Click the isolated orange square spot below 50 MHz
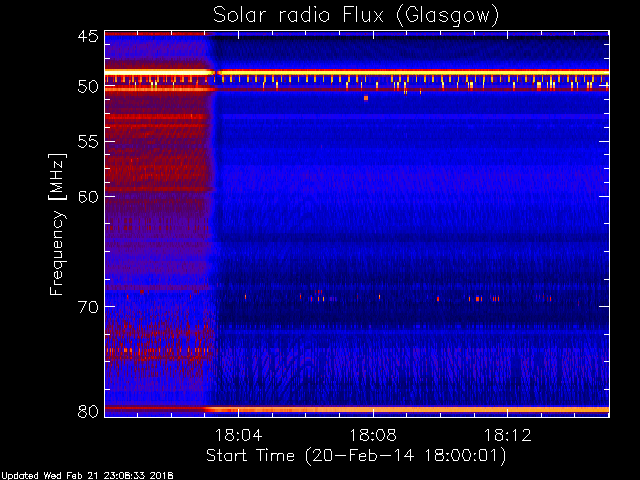The width and height of the screenshot is (640, 480). click(366, 98)
